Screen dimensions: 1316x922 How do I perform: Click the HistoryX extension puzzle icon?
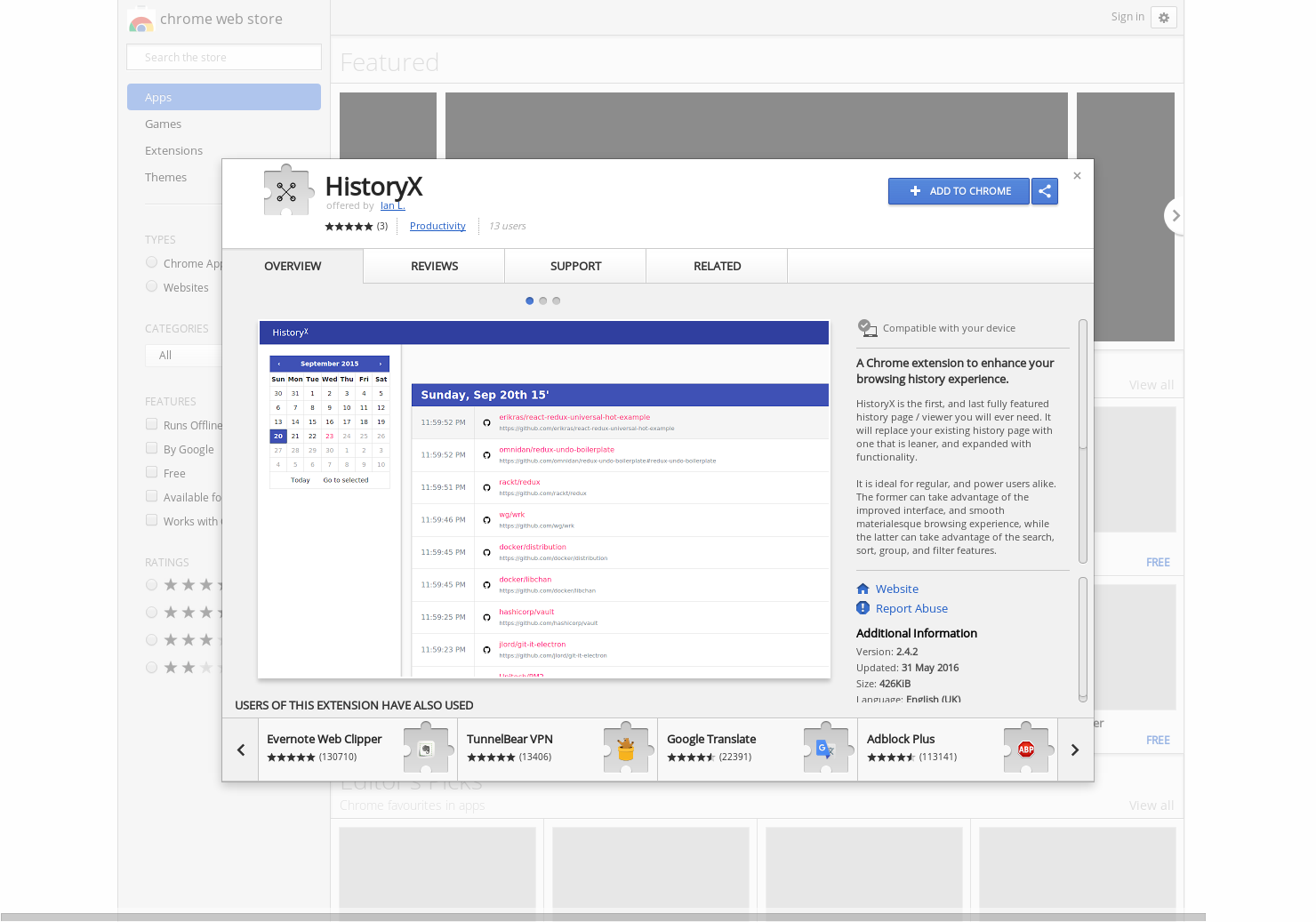click(x=287, y=190)
